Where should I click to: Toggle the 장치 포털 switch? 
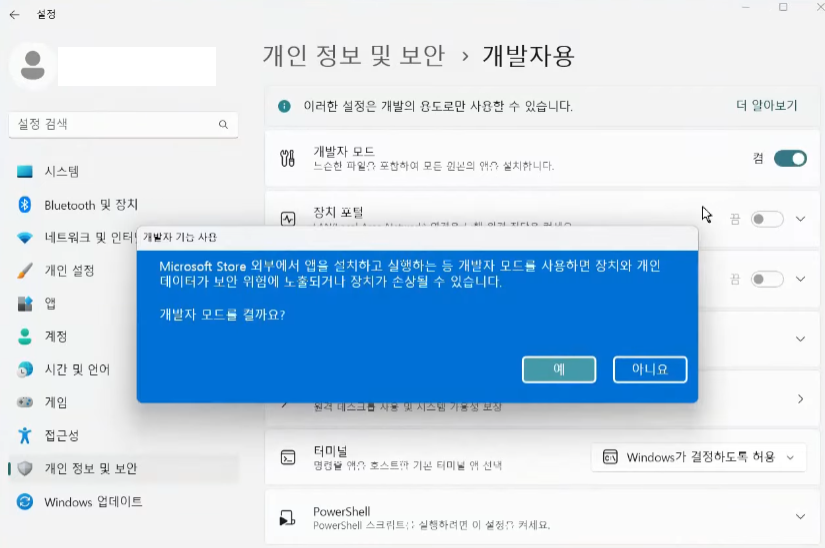(x=767, y=219)
